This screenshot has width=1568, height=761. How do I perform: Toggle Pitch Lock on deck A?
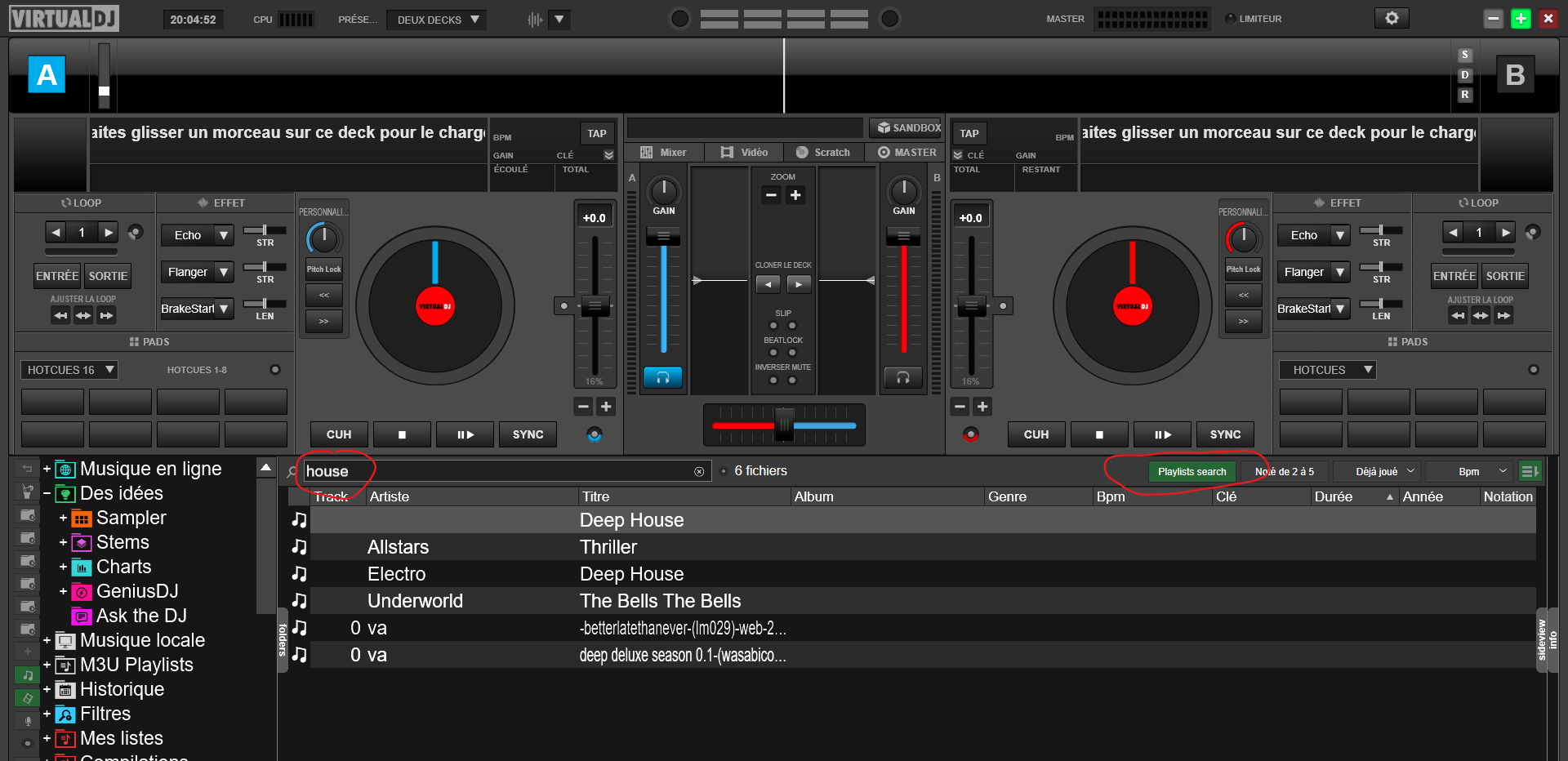(324, 269)
